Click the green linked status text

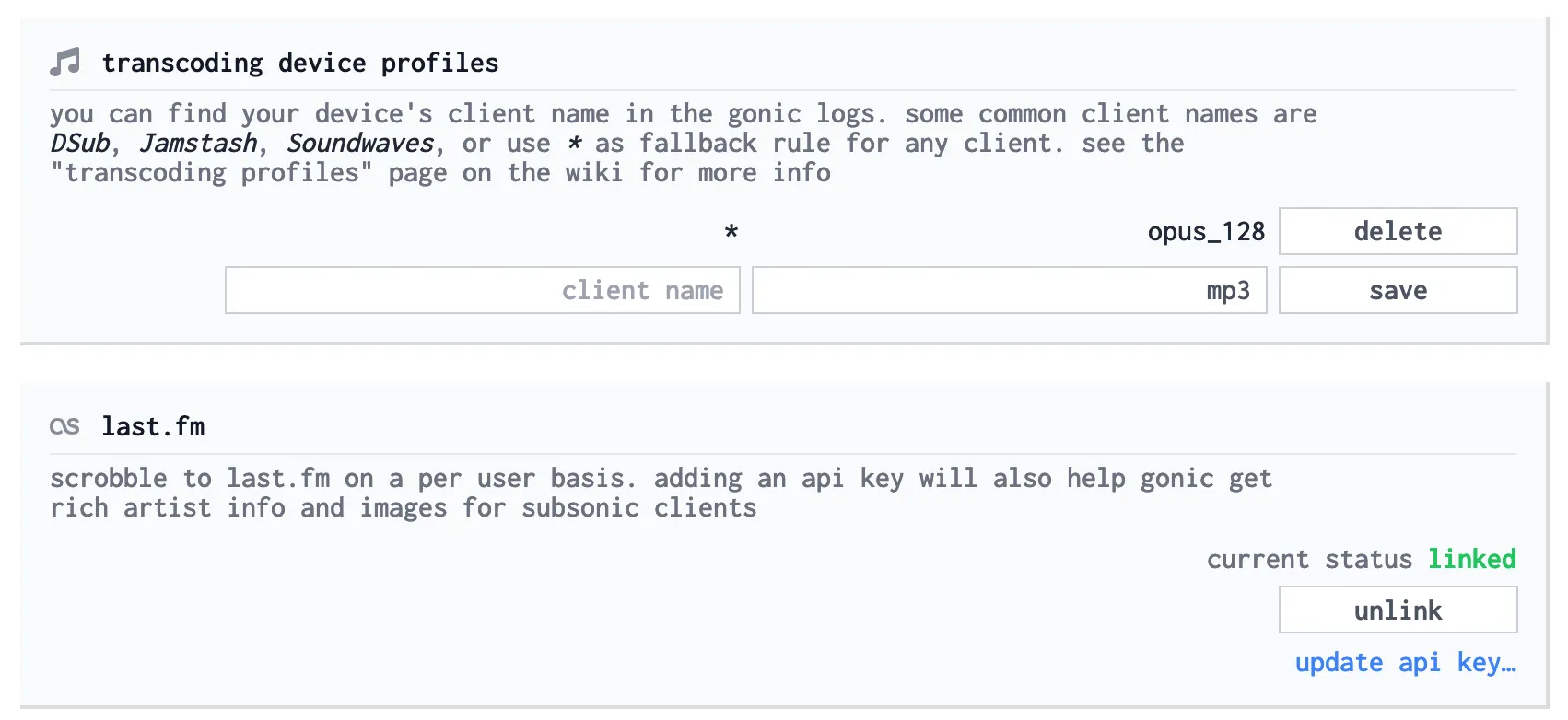1471,559
